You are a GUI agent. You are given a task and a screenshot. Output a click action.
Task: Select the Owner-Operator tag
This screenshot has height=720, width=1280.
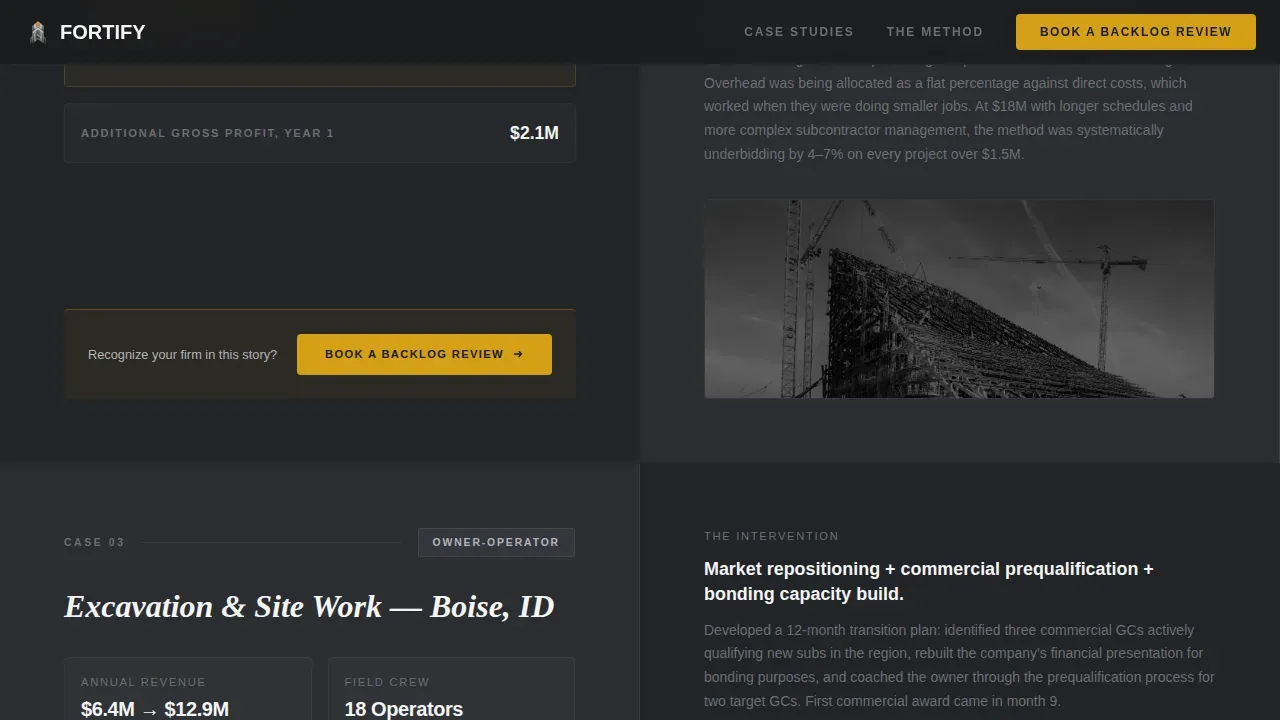496,542
